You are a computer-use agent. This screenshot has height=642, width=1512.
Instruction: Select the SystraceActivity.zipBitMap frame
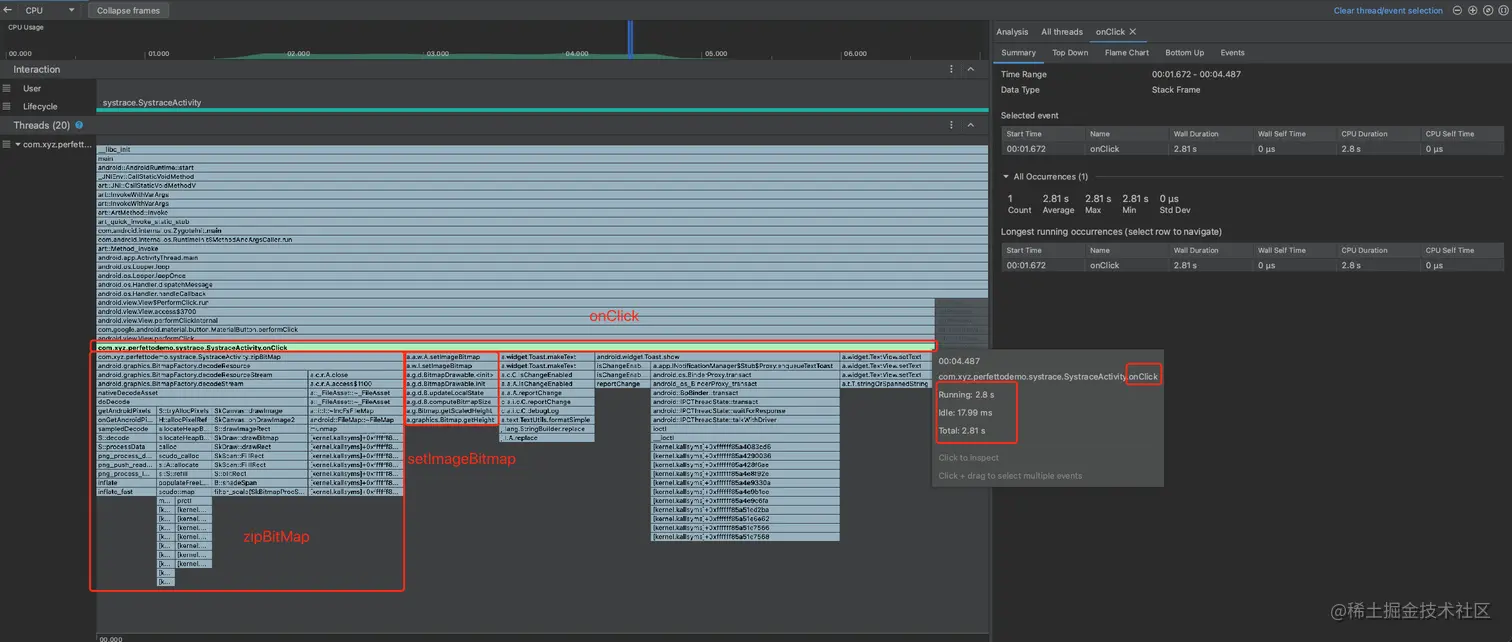[250, 357]
